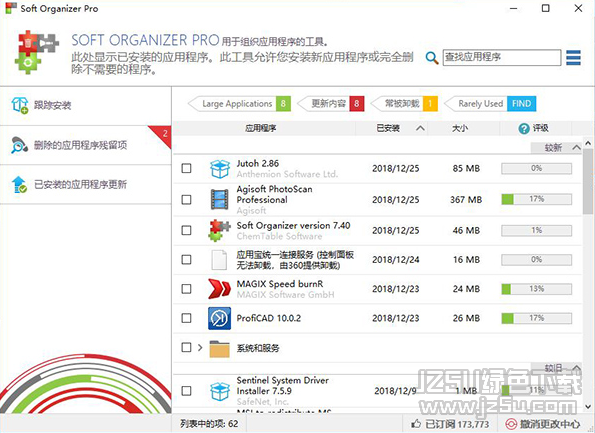Image resolution: width=595 pixels, height=433 pixels.
Task: Open 删除的应用程序残留项 in the sidebar
Action: point(85,145)
